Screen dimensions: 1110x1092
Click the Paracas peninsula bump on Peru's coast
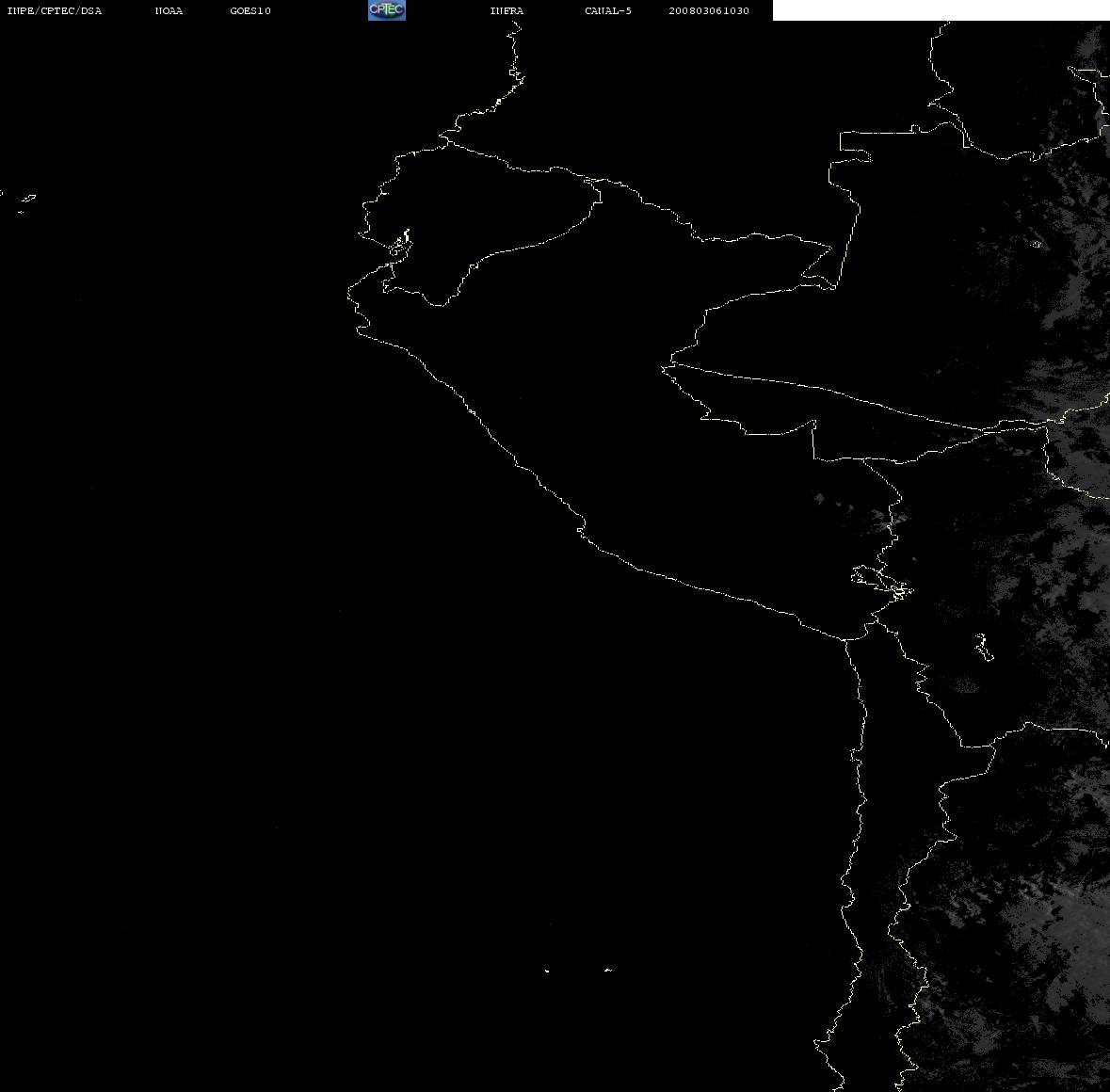(581, 527)
